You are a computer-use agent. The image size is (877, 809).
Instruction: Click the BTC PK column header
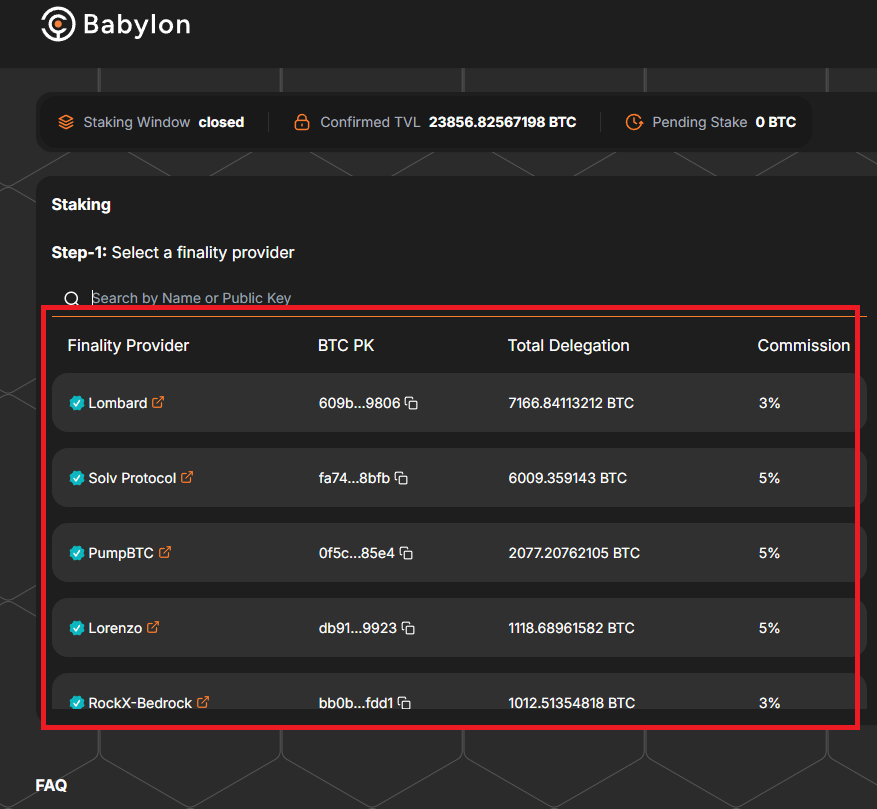pyautogui.click(x=346, y=345)
